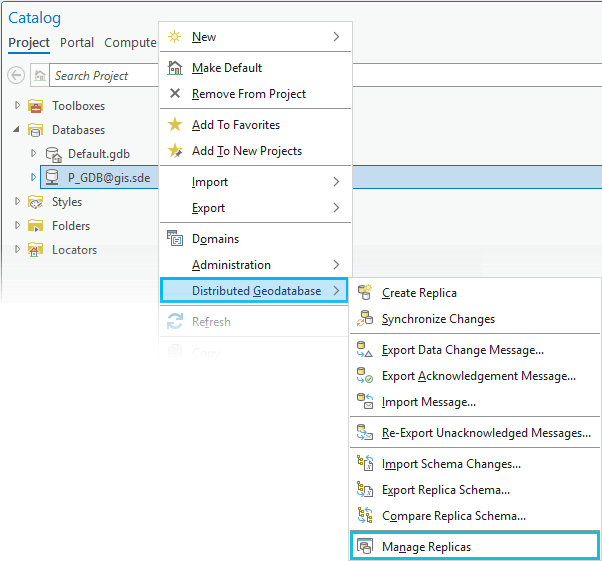This screenshot has width=602, height=561.
Task: Choose Synchronize Changes in submenu
Action: (475, 319)
